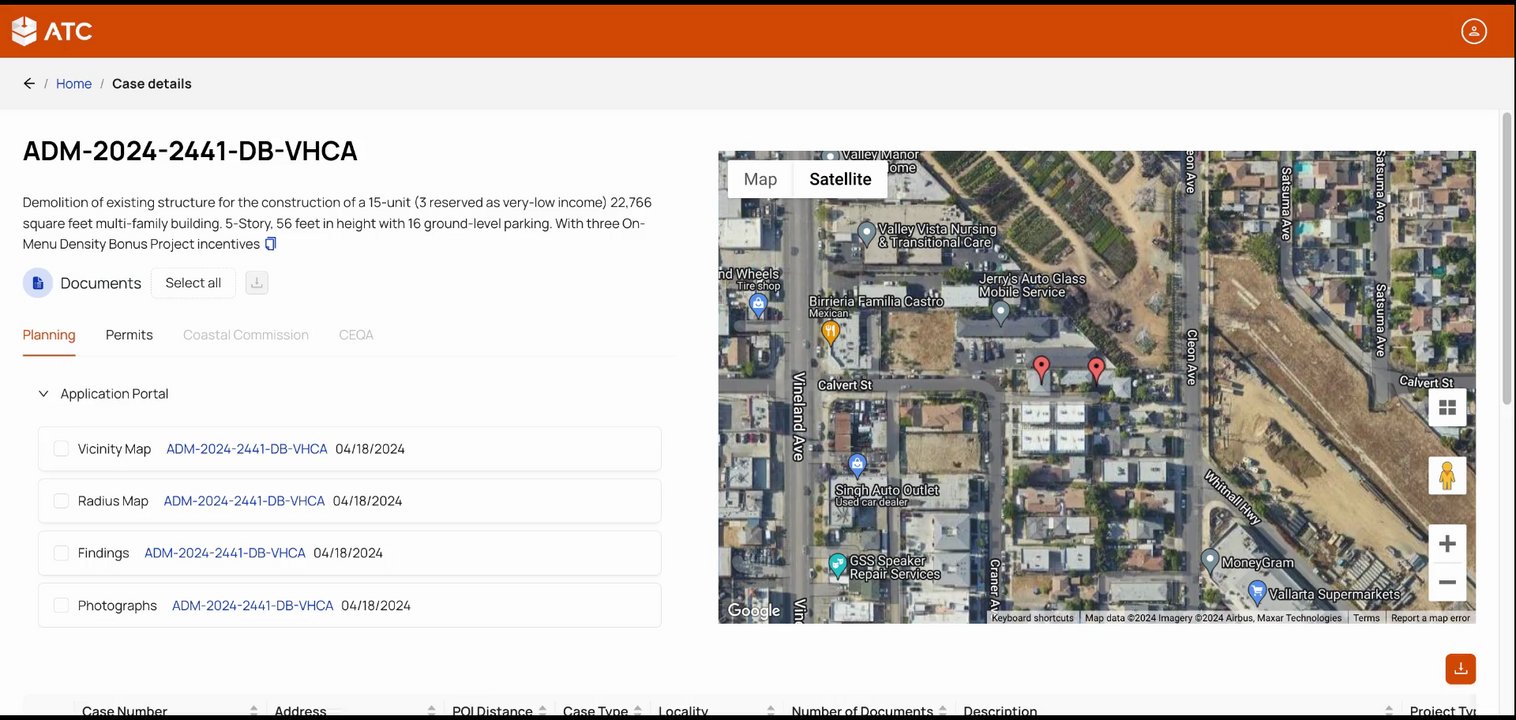The height and width of the screenshot is (720, 1516).
Task: Open the CEQA tab
Action: pyautogui.click(x=356, y=335)
